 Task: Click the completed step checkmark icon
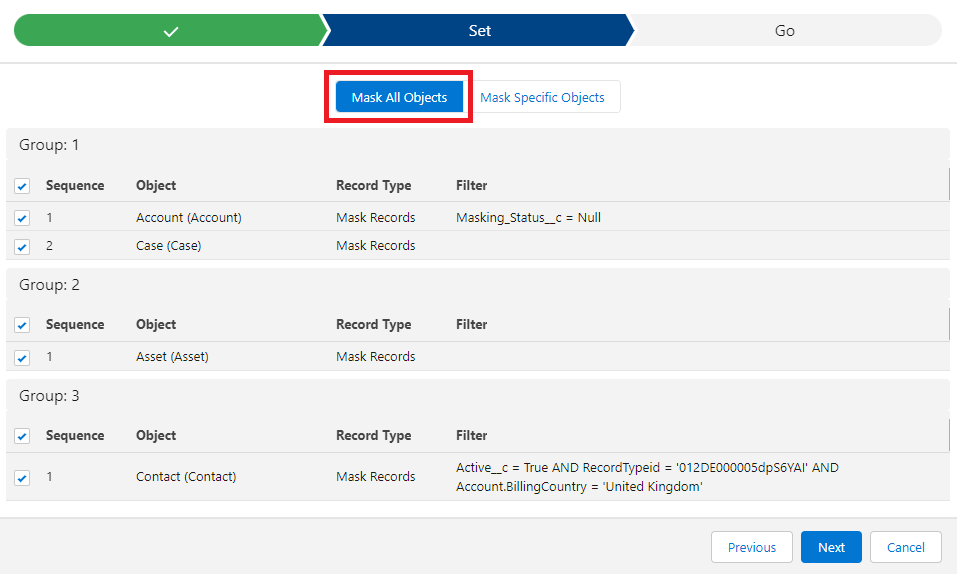click(x=171, y=31)
